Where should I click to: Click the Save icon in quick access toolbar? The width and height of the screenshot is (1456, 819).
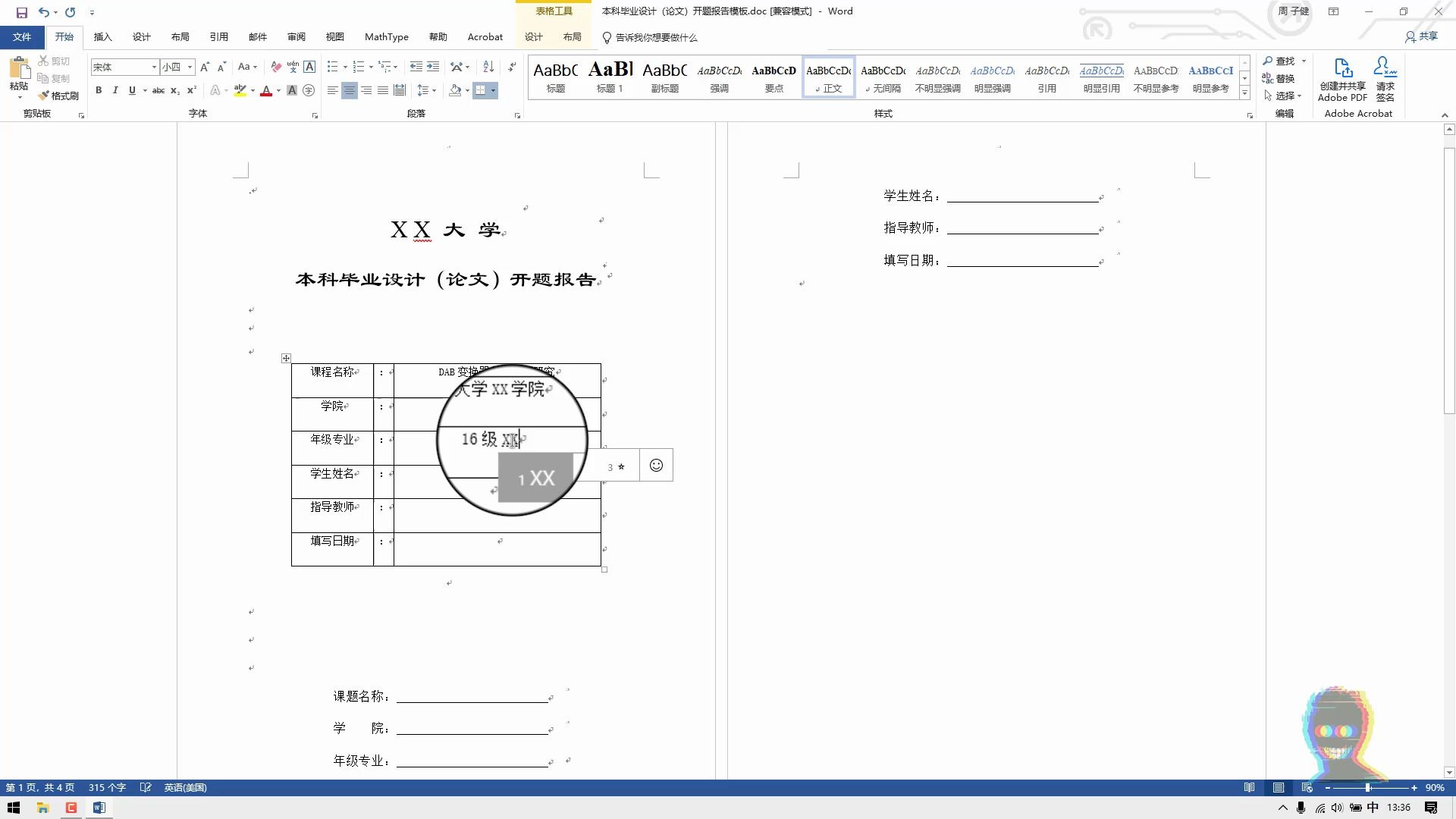[x=21, y=12]
